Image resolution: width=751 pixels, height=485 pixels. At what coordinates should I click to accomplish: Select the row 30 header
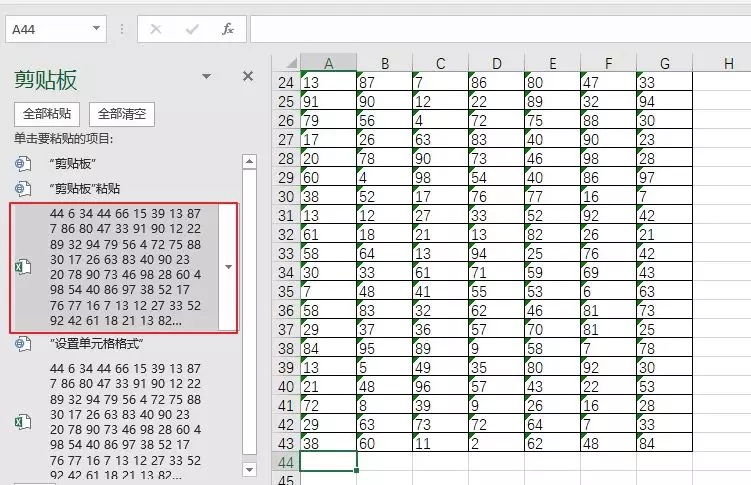286,197
